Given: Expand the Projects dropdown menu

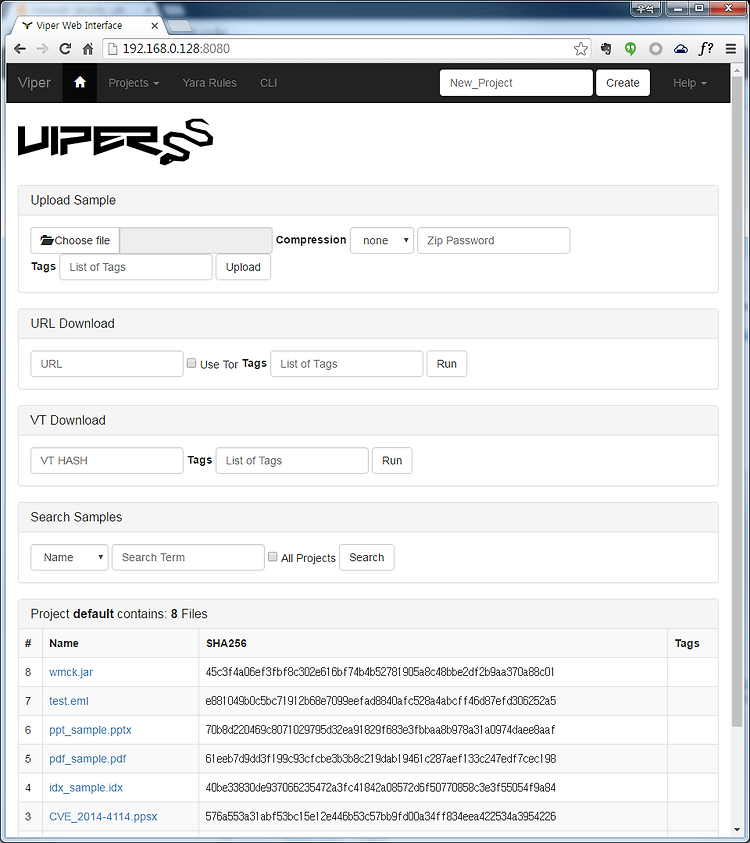Looking at the screenshot, I should 133,83.
